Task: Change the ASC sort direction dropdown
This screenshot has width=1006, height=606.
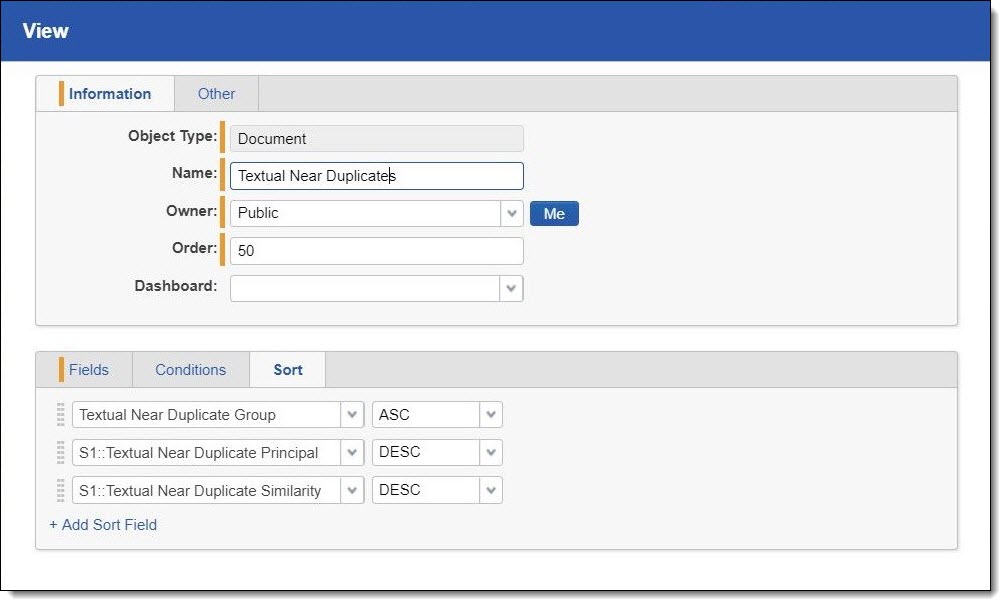Action: pos(490,415)
